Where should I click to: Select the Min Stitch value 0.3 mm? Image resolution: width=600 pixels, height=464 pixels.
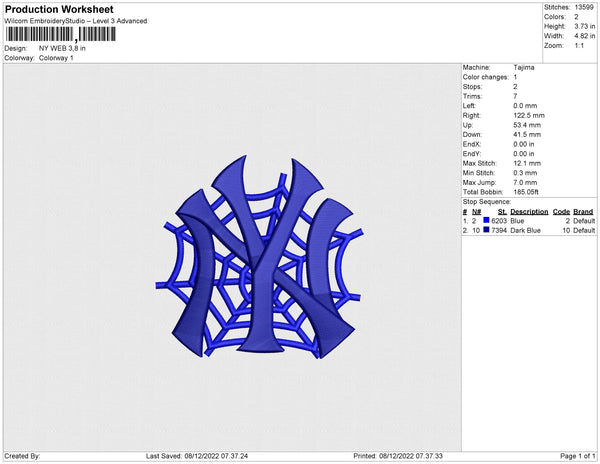coord(525,173)
